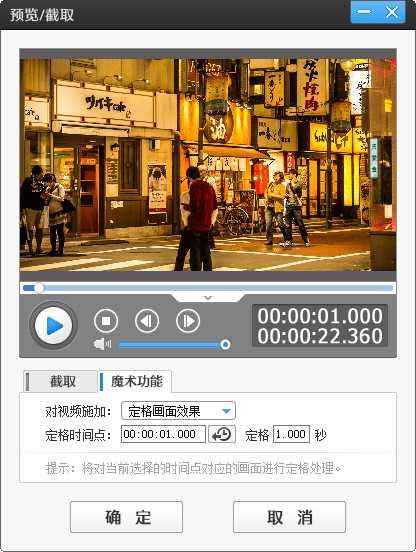416x552 pixels.
Task: Click the video progress bar handle
Action: tap(39, 288)
